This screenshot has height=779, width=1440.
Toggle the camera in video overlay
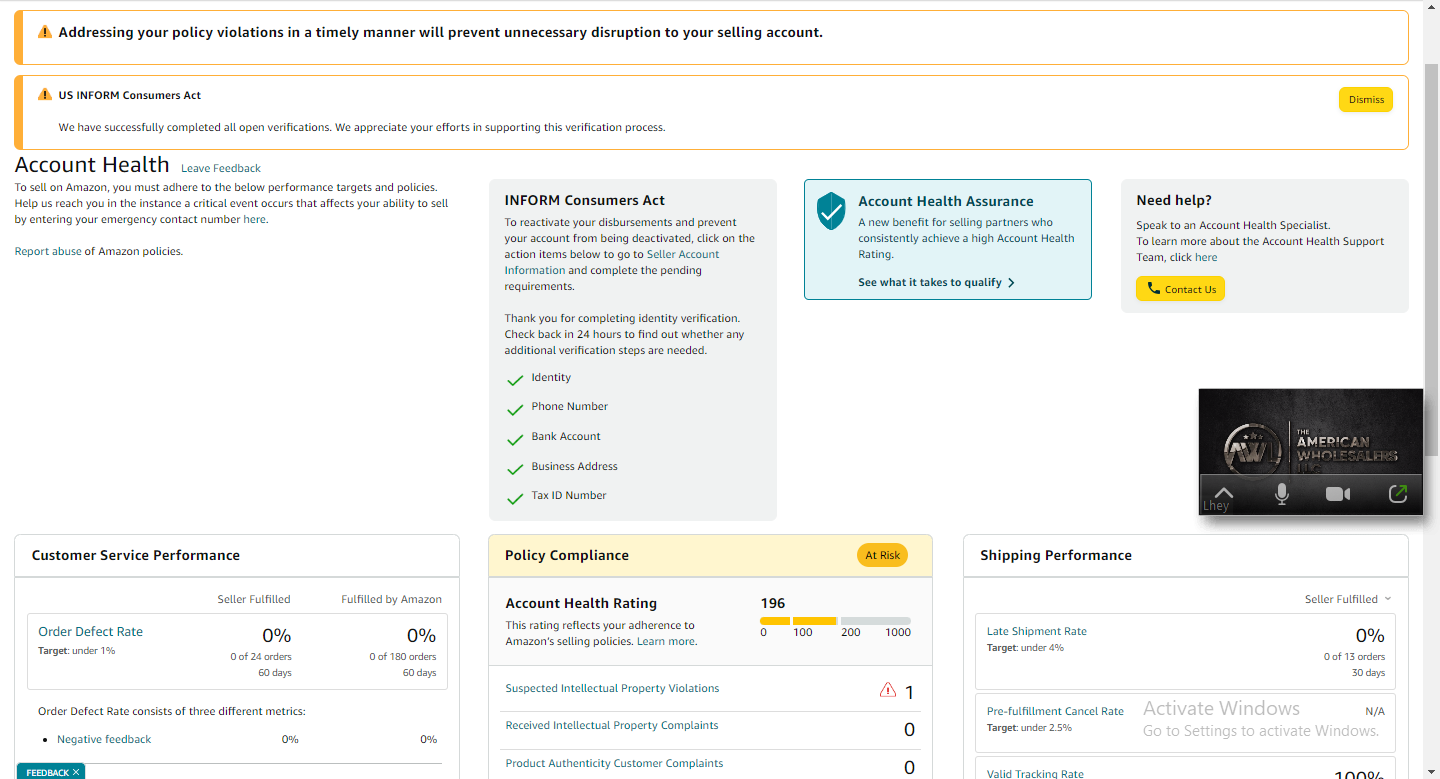point(1338,494)
